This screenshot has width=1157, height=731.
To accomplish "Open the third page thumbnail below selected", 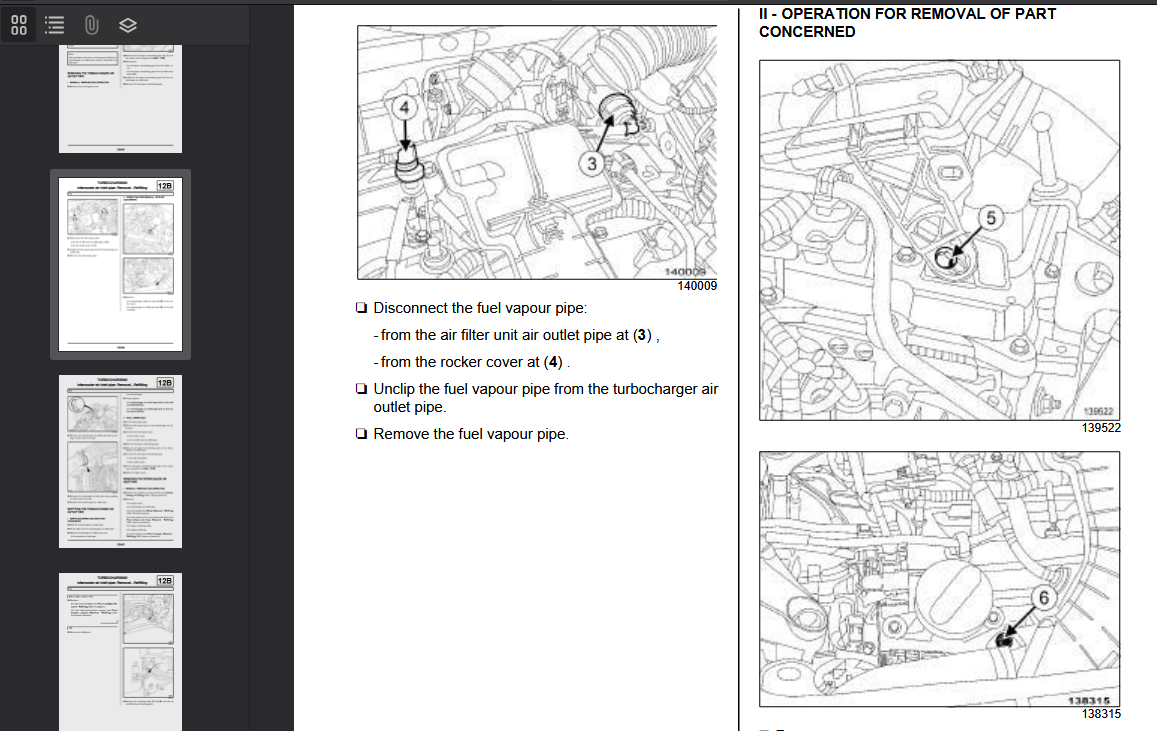I will tap(120, 461).
